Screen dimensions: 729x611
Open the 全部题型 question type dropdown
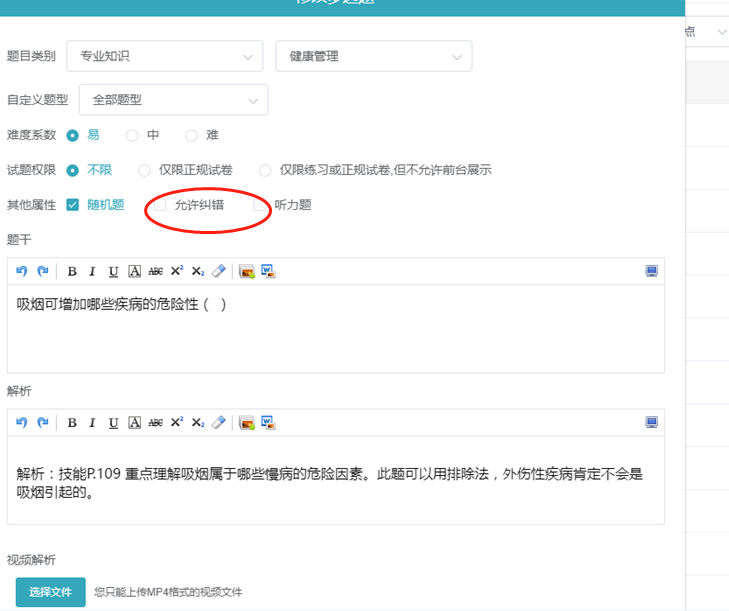coord(172,100)
